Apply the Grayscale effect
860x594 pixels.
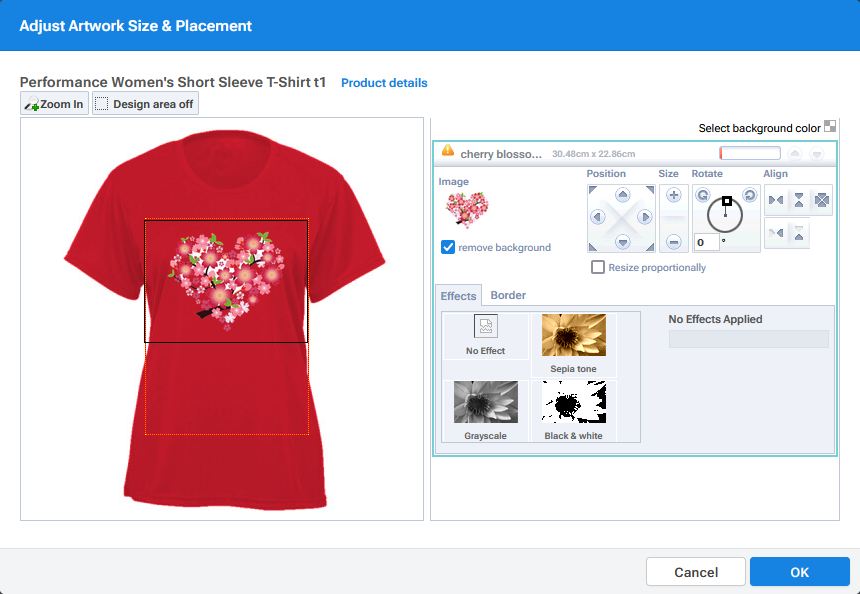coord(485,411)
